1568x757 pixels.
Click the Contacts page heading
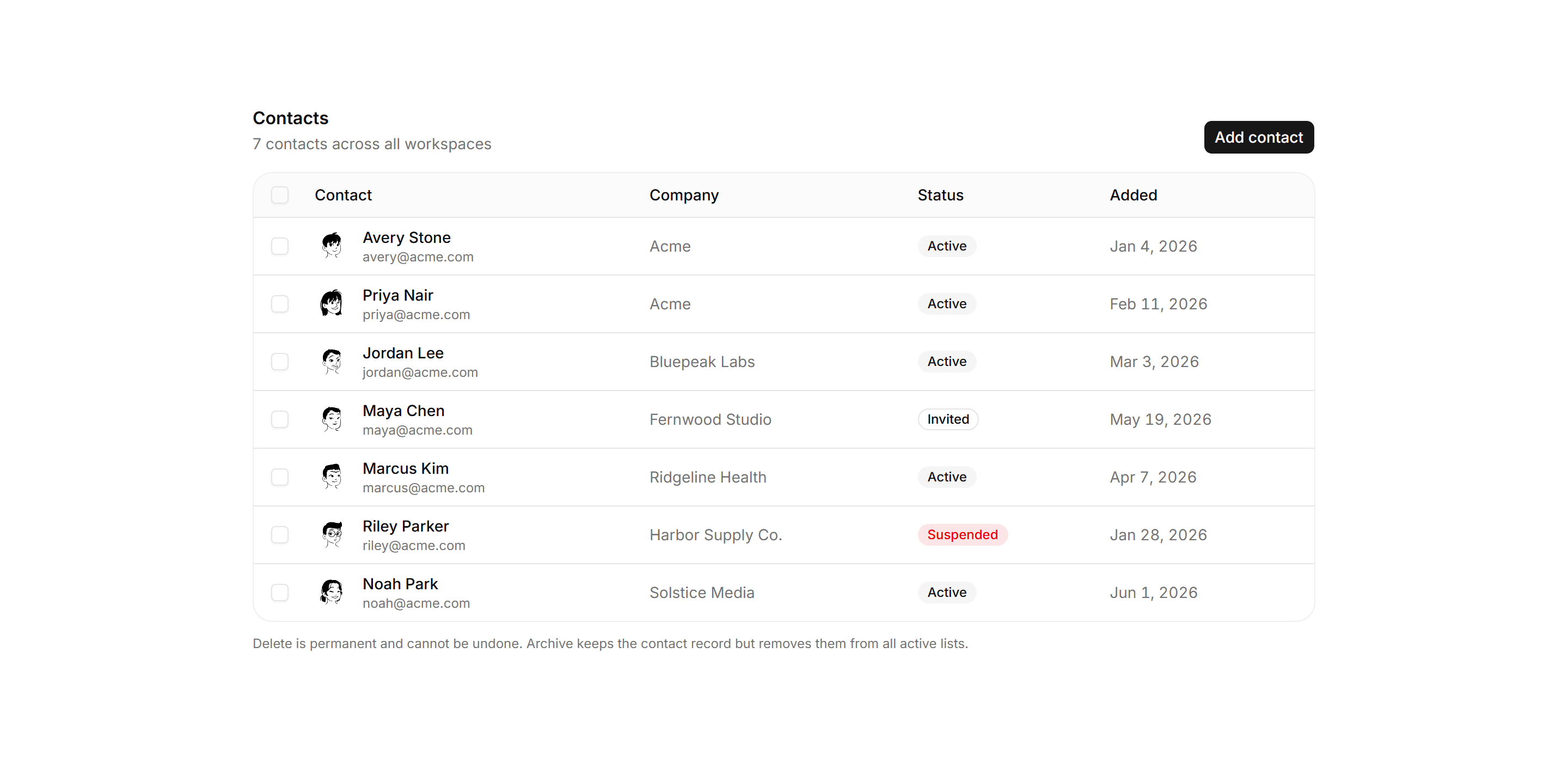pos(290,118)
